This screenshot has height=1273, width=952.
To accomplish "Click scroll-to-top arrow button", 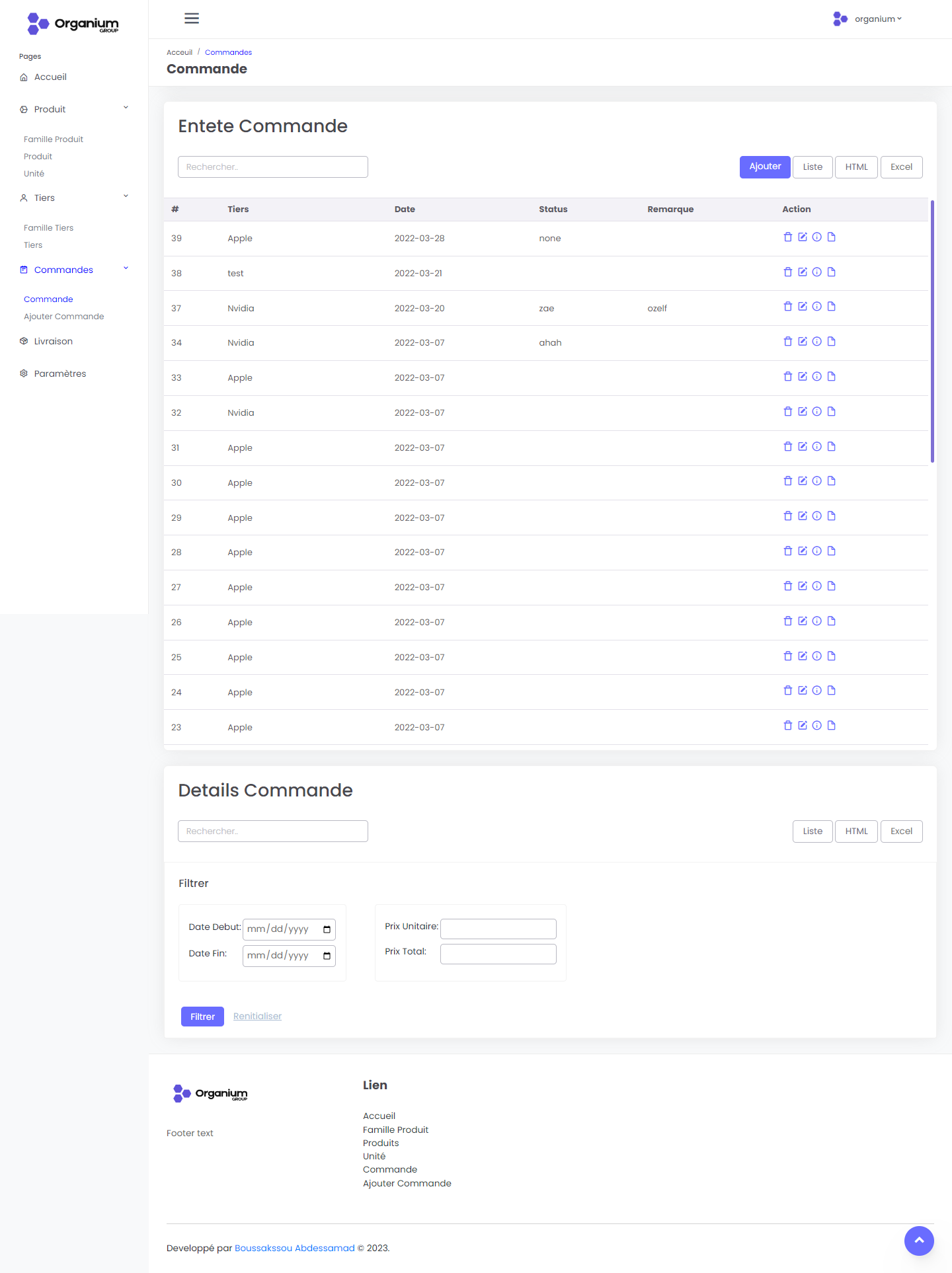I will click(x=918, y=1241).
